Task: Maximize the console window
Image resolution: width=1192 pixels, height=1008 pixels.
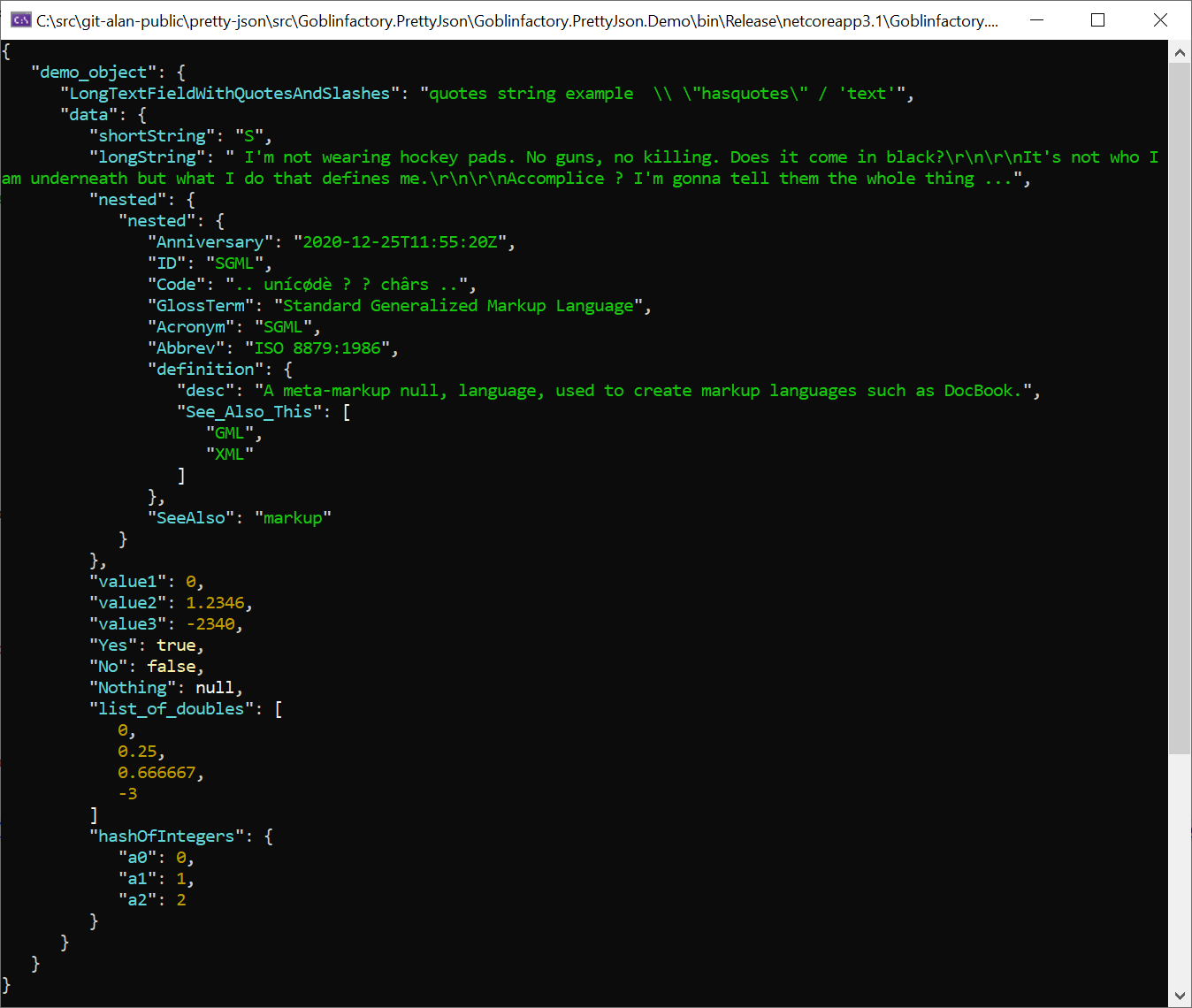Action: (x=1098, y=19)
